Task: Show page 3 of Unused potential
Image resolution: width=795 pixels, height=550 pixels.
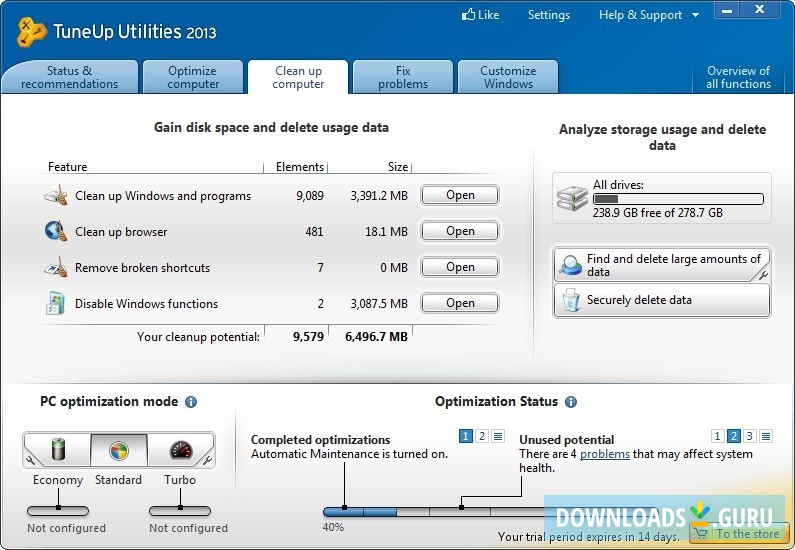Action: tap(749, 436)
